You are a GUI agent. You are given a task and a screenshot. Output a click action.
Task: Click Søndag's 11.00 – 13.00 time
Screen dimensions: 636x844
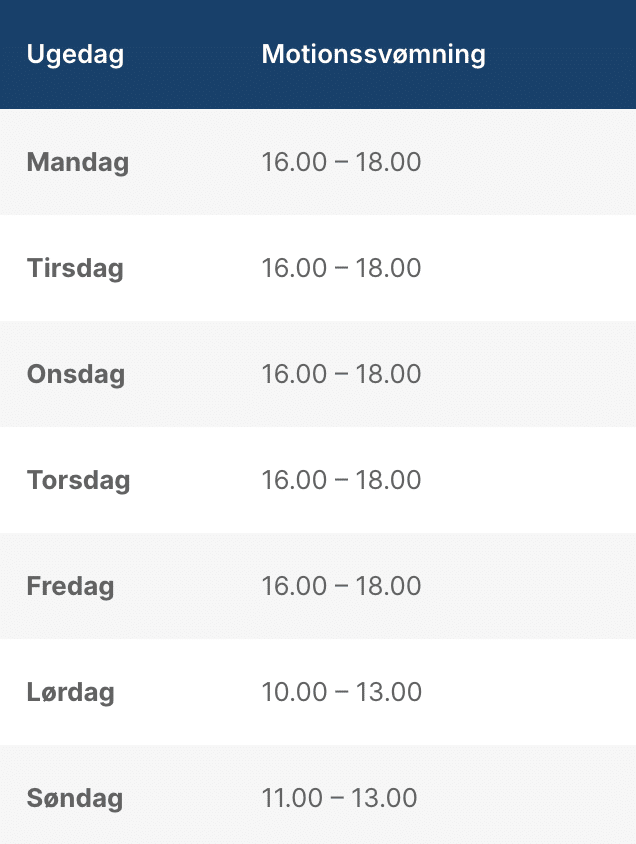pos(339,798)
